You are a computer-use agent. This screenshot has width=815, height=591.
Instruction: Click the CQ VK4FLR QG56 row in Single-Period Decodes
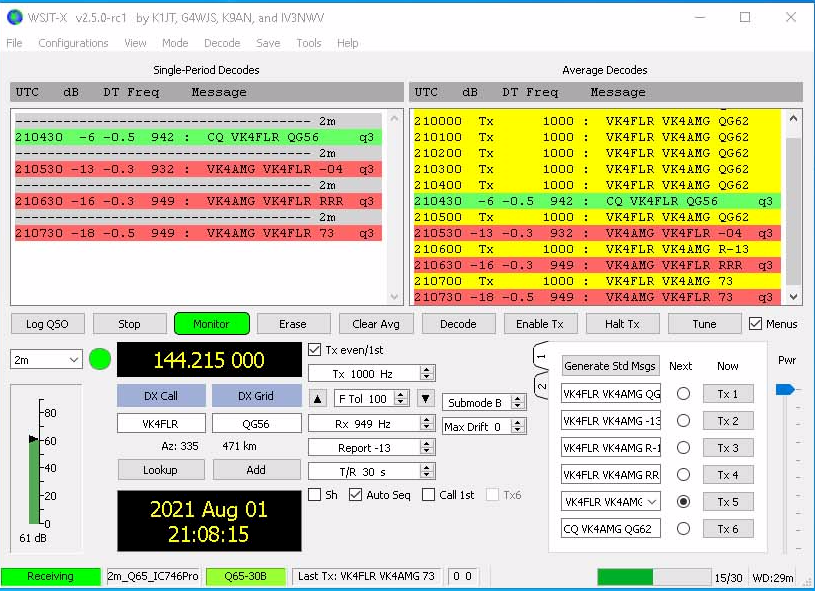click(198, 137)
